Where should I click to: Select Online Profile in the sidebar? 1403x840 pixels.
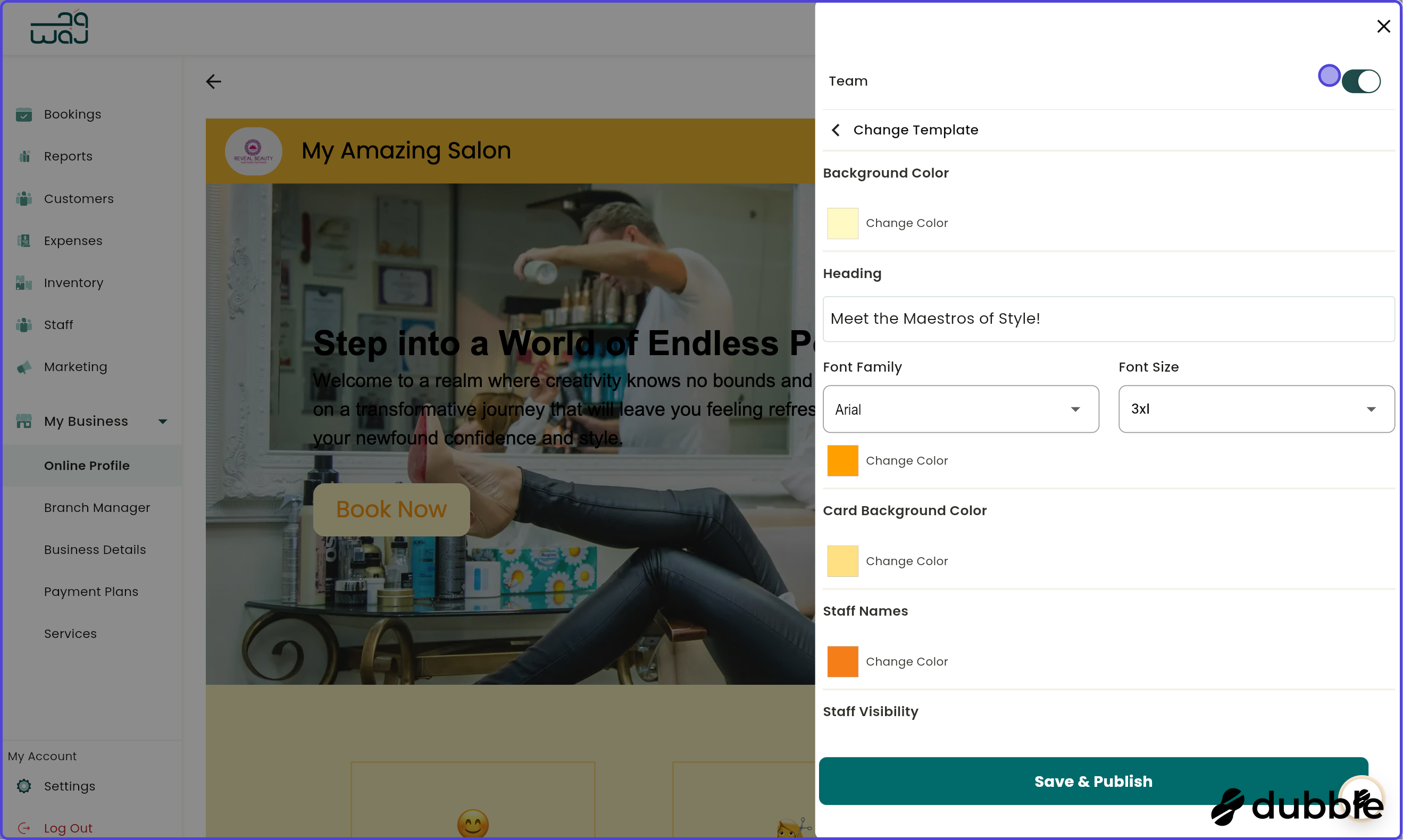87,465
